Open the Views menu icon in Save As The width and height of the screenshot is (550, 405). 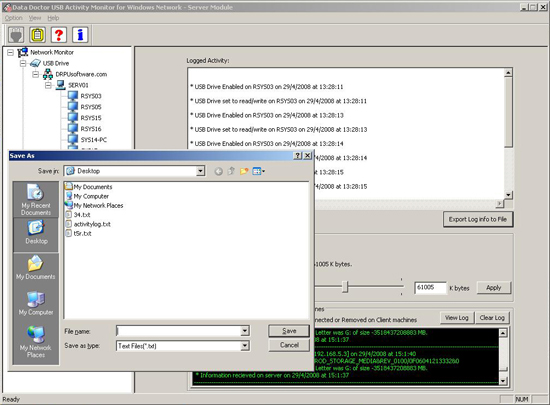(x=259, y=171)
